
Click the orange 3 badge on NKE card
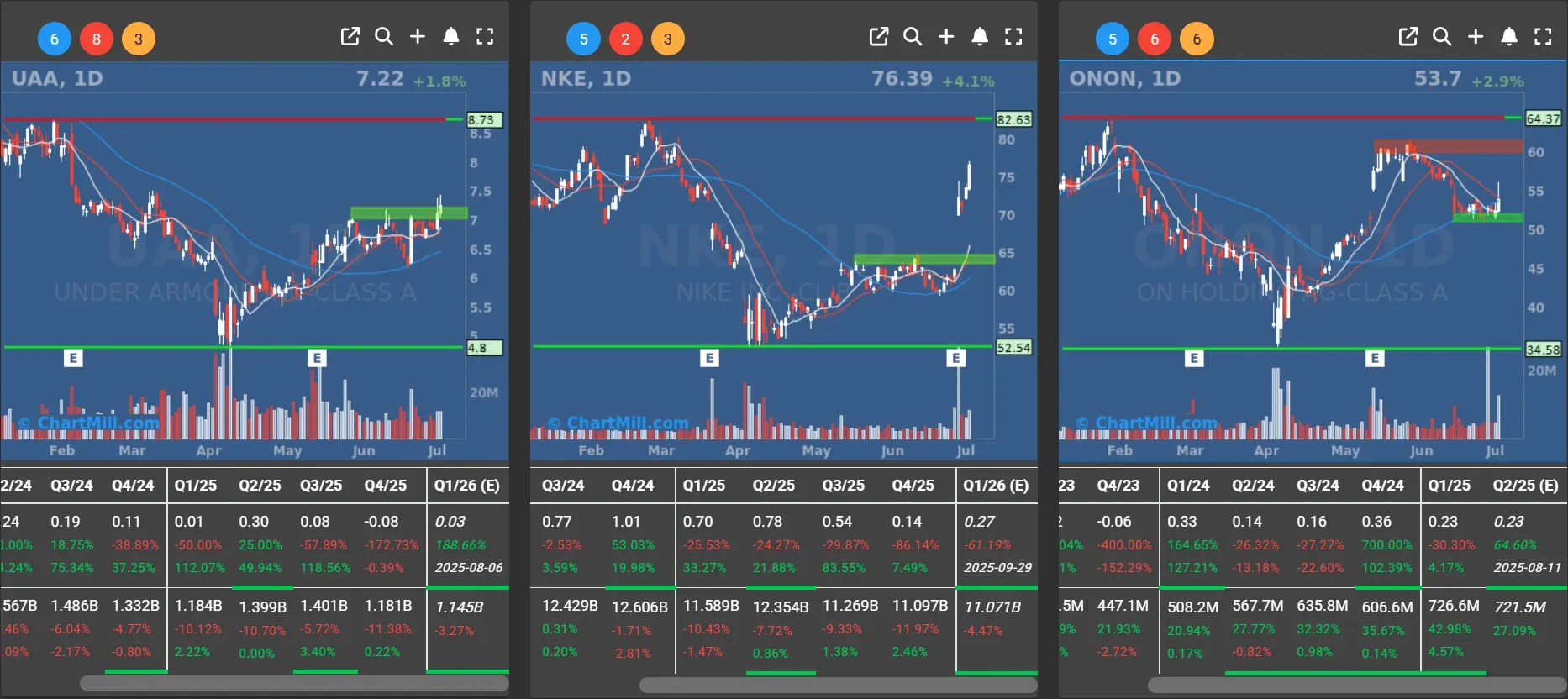pos(667,39)
